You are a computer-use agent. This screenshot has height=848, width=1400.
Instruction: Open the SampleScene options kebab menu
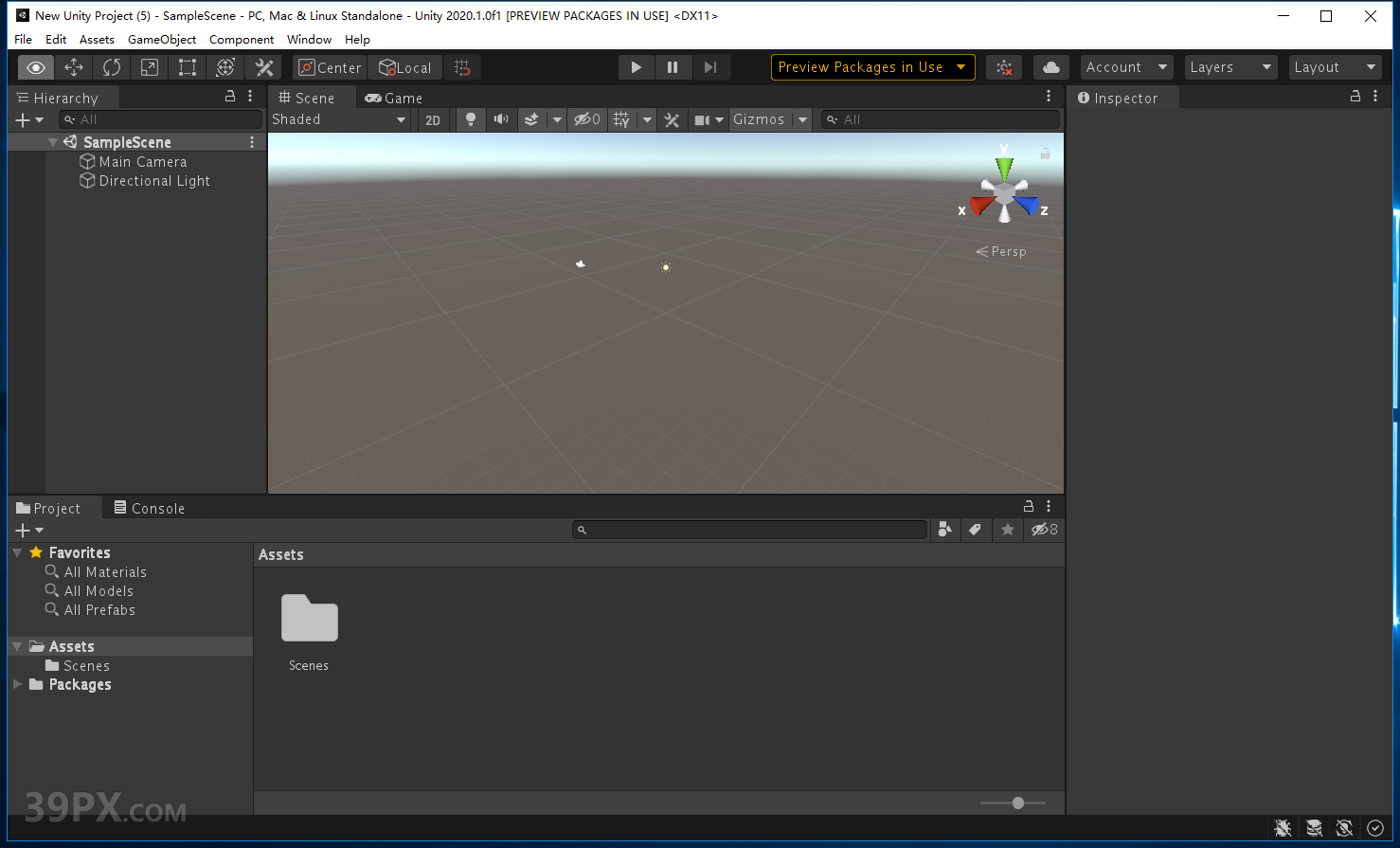[252, 142]
